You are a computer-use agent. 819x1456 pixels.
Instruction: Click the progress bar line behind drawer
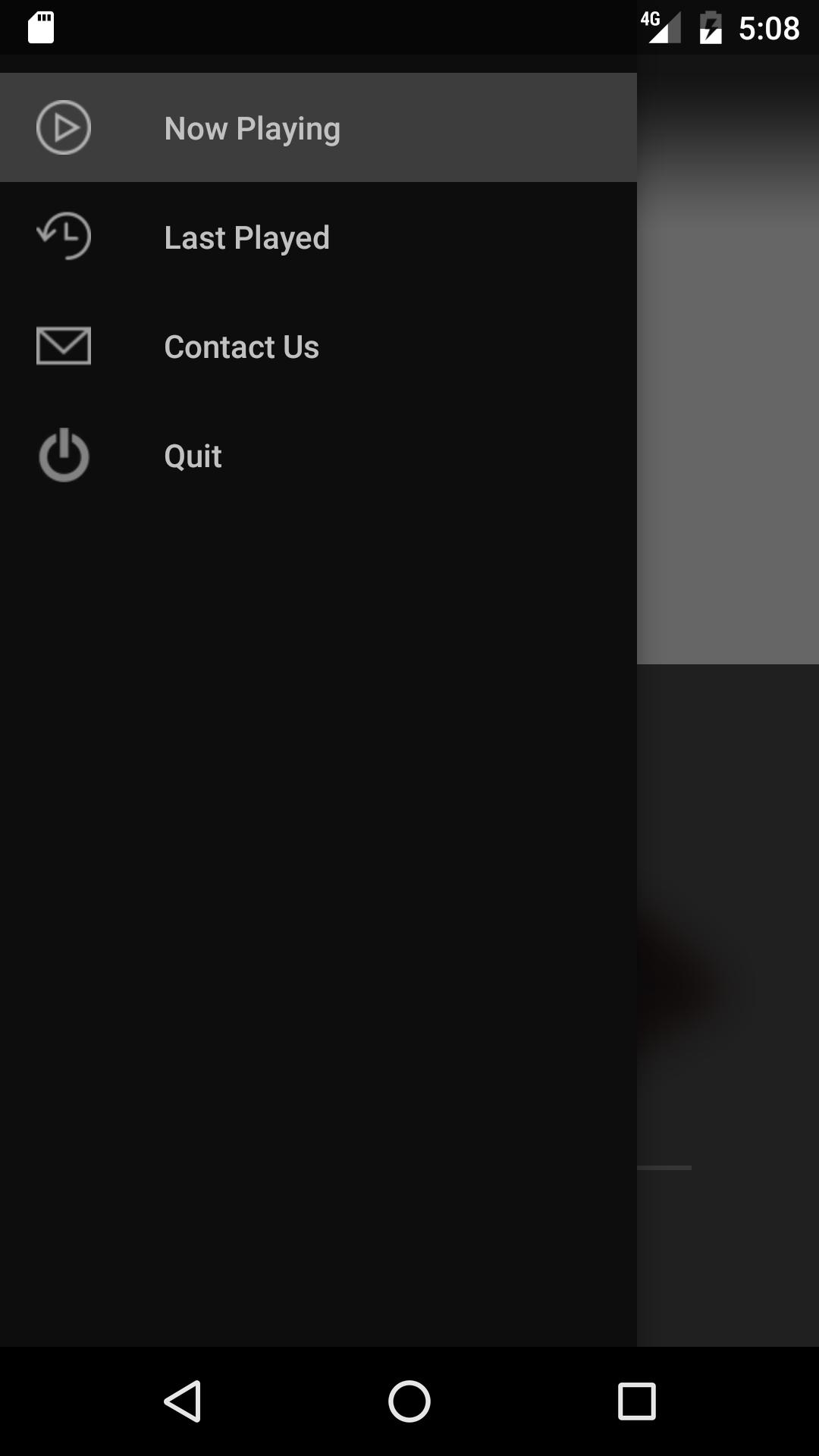point(664,1168)
